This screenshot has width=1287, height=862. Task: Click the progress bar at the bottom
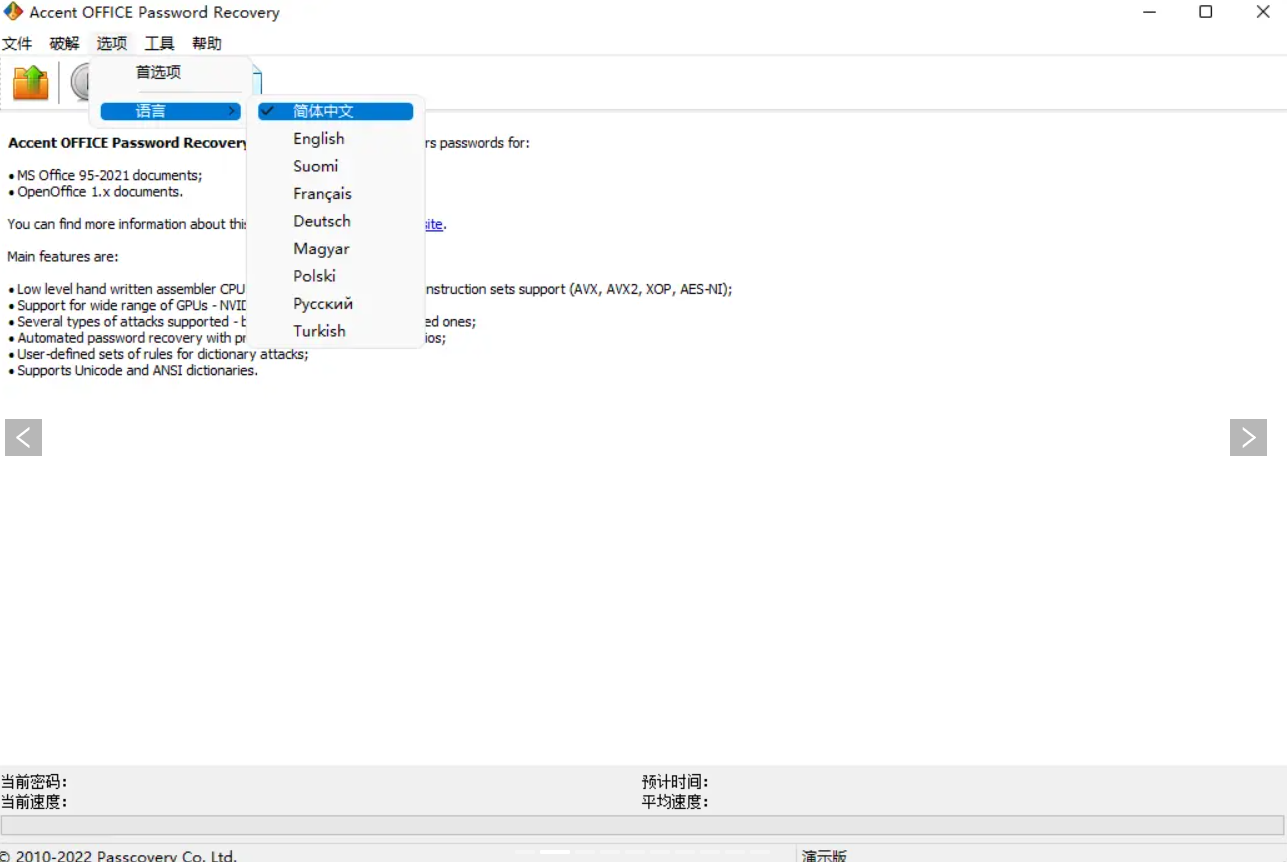(642, 825)
